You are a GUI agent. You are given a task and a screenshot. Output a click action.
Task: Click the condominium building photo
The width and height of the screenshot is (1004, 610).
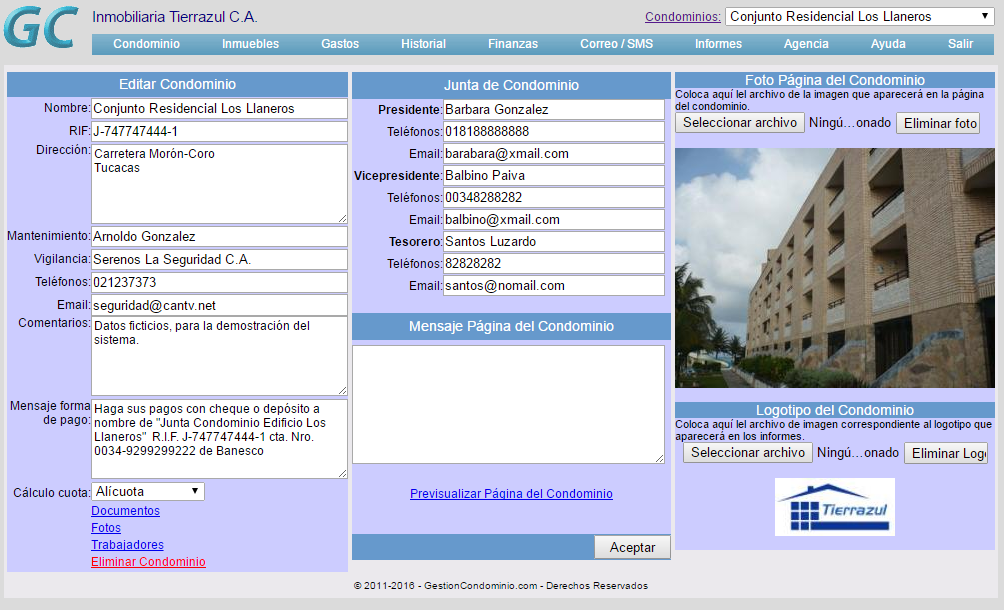tap(834, 267)
